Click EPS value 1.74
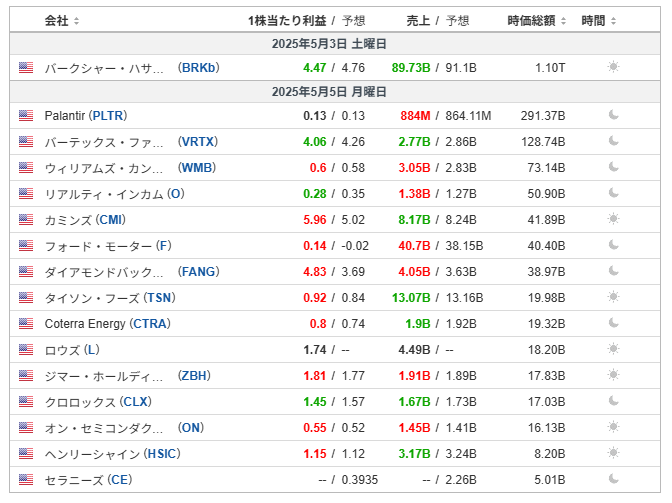 (315, 350)
